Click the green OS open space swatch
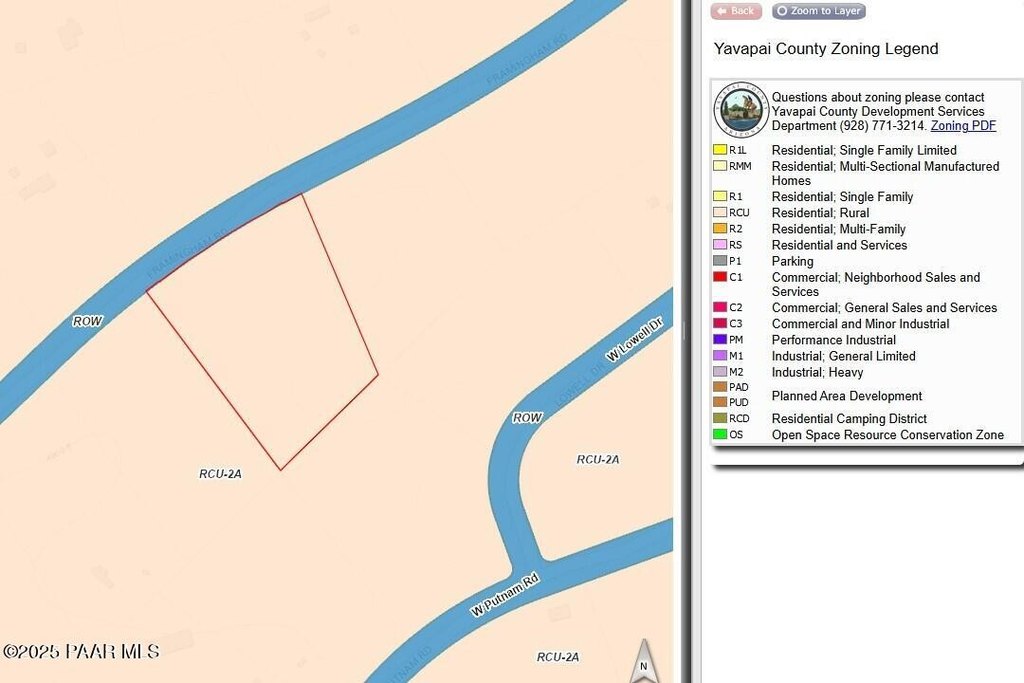1024x683 pixels. click(x=720, y=435)
